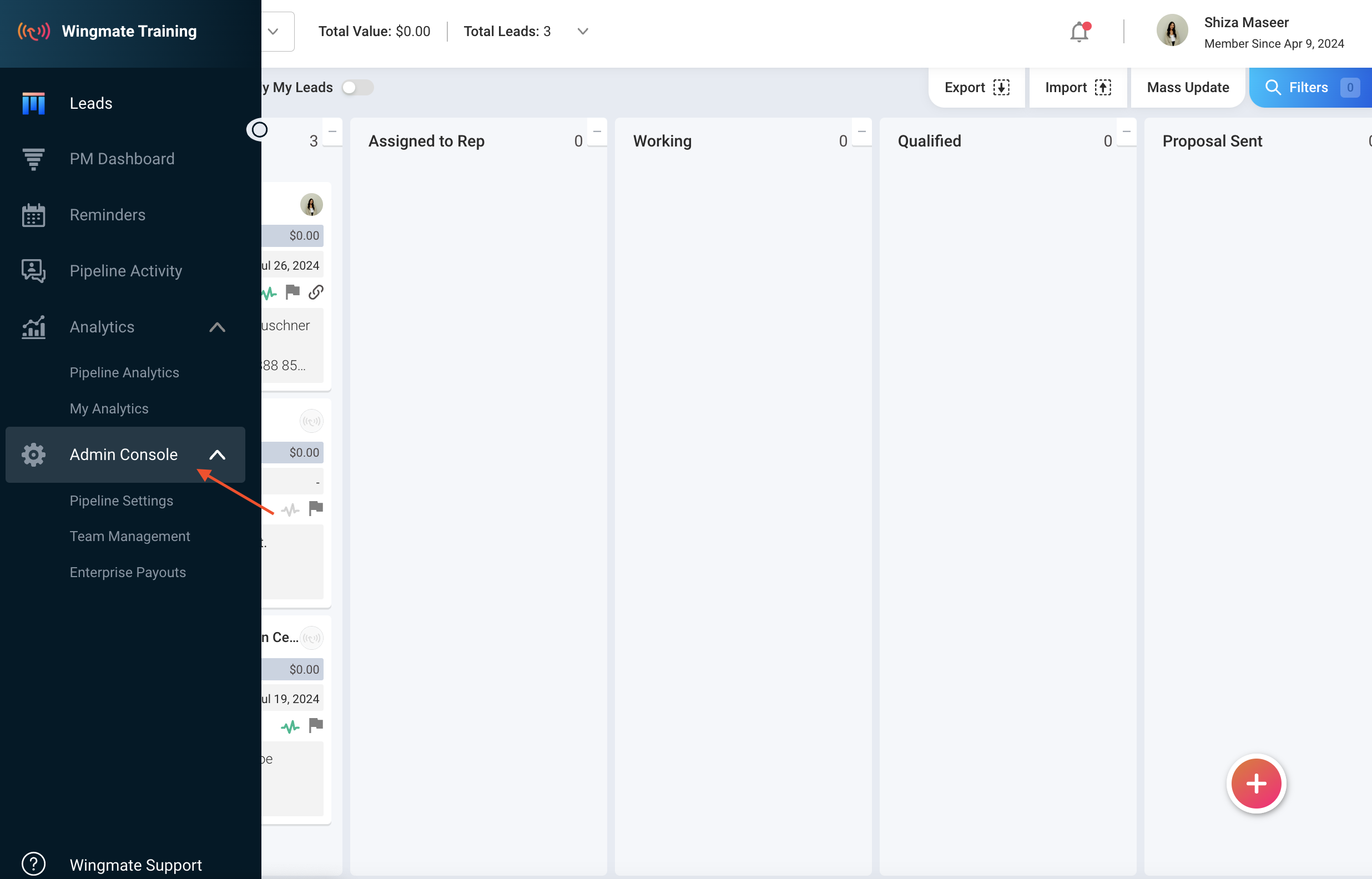1372x879 pixels.
Task: Click the Proposal Sent column header
Action: [1212, 141]
